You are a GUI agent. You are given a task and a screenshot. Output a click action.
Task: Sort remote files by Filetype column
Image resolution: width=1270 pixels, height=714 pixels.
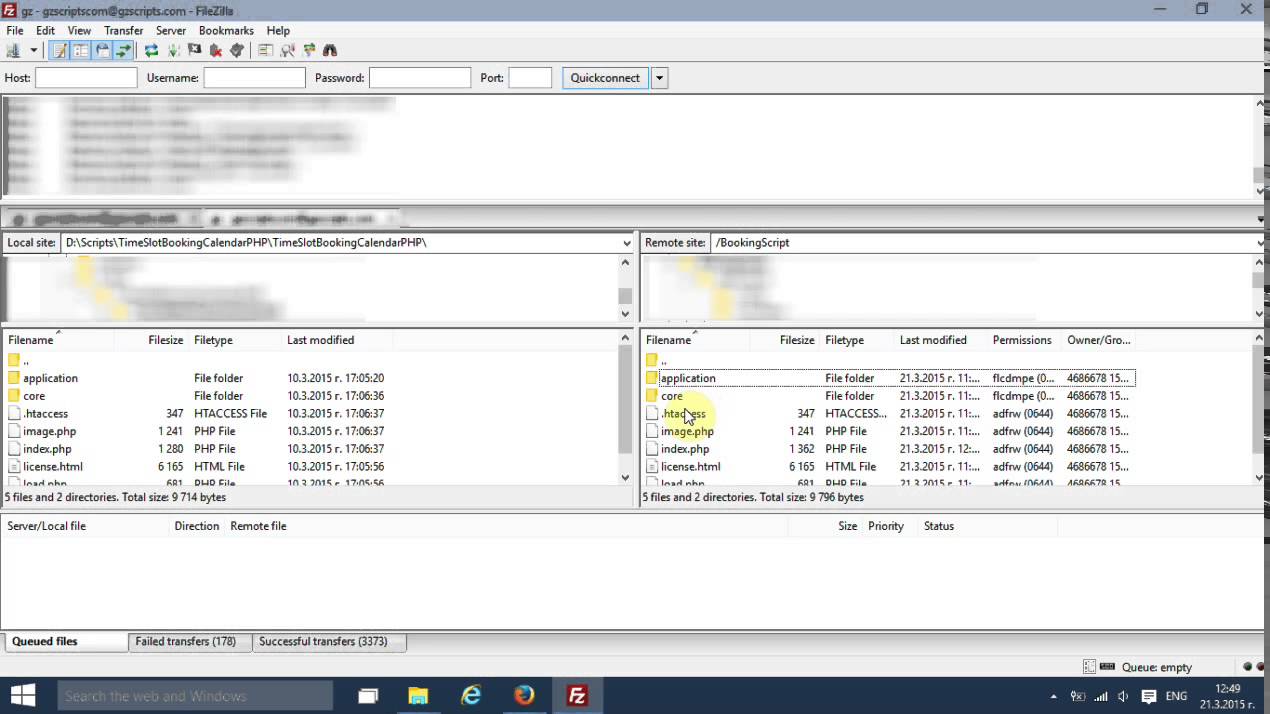pos(845,340)
